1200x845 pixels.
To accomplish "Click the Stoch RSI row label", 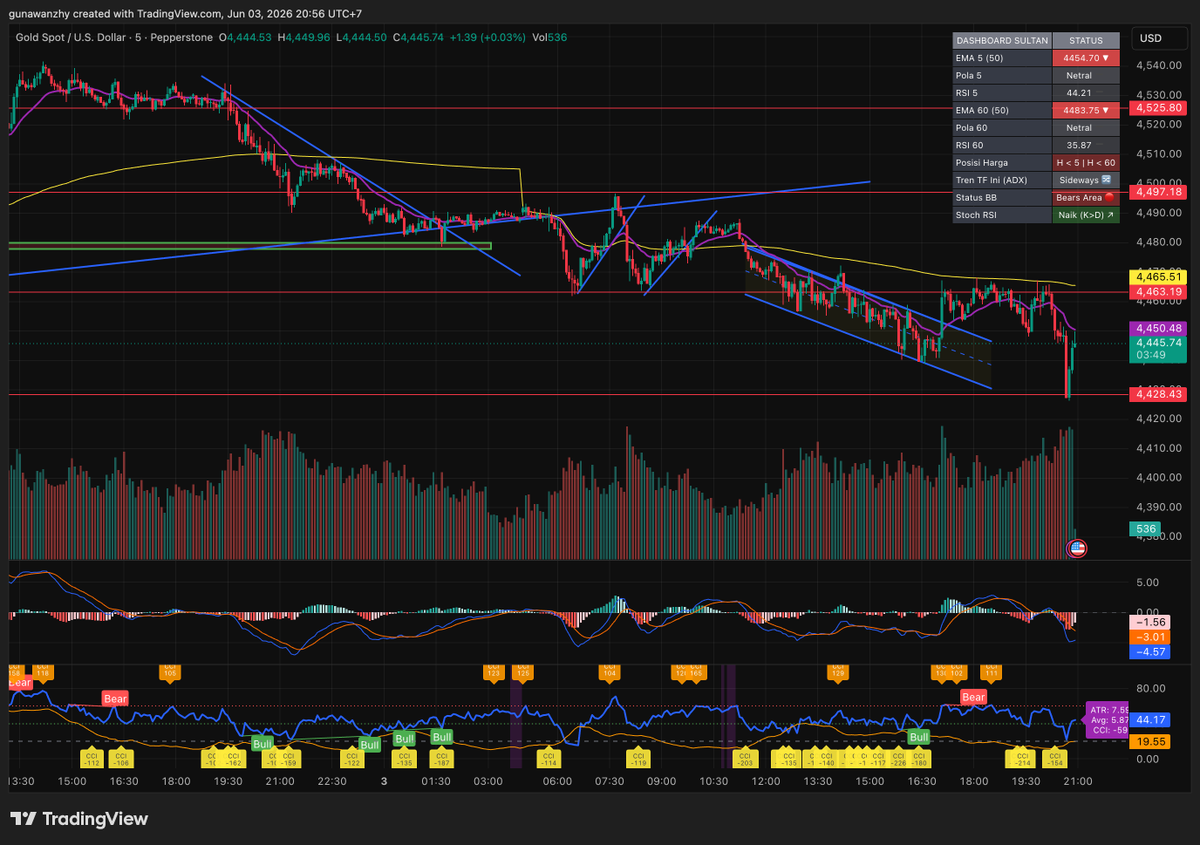I will click(977, 215).
